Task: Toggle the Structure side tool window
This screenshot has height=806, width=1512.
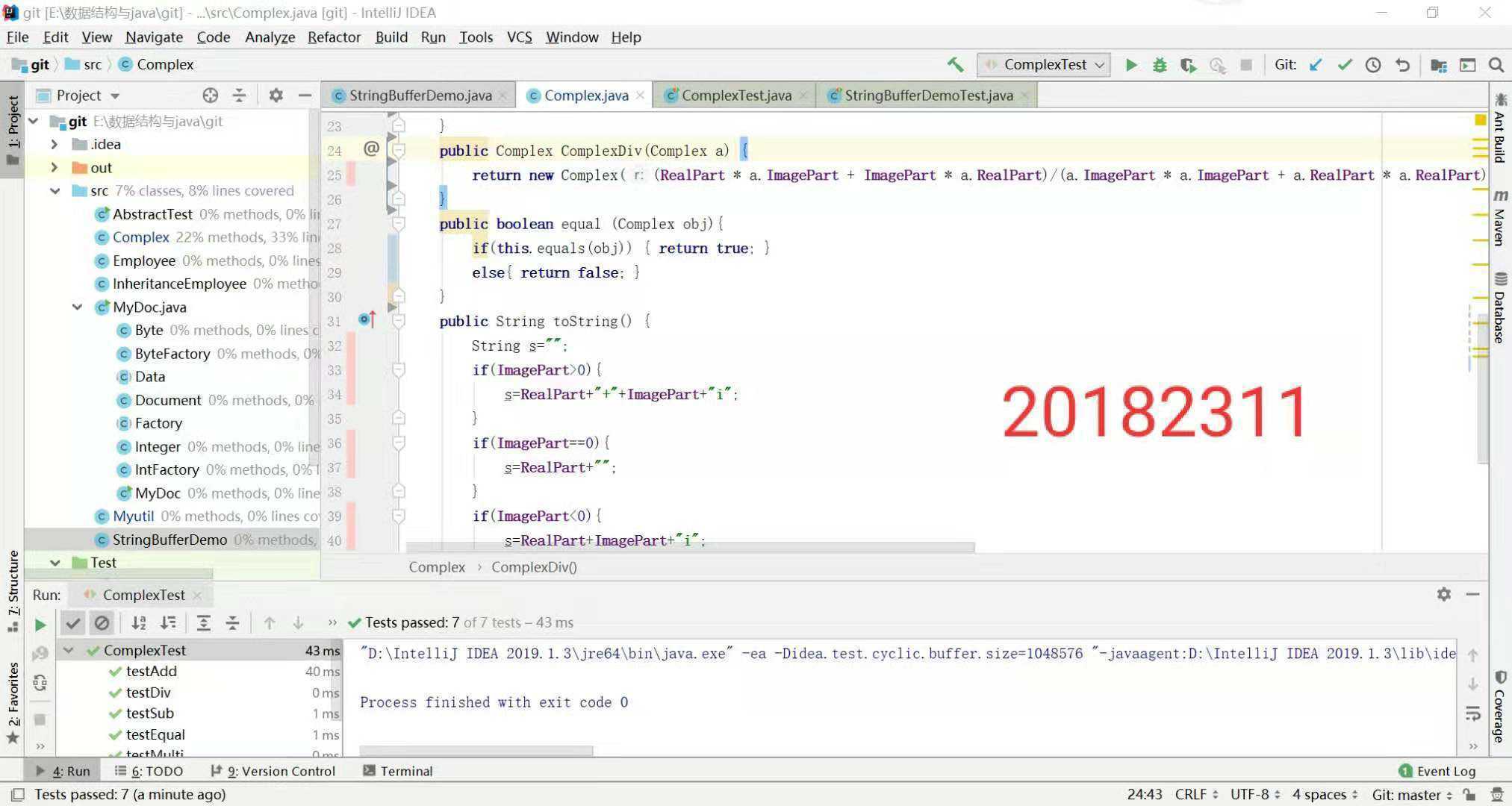Action: 13,590
